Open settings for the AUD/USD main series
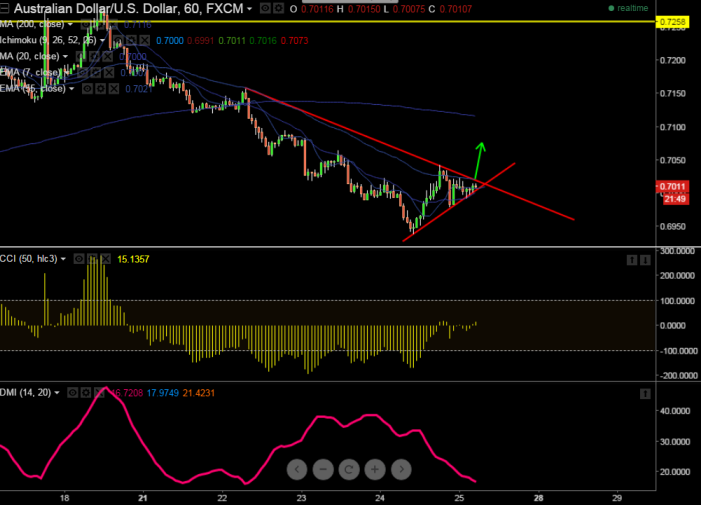Viewport: 701px width, 505px height. [x=279, y=8]
